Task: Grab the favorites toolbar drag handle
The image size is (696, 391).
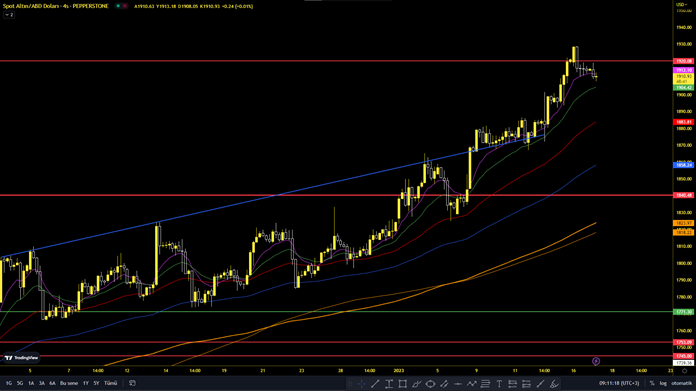Action: [x=350, y=383]
